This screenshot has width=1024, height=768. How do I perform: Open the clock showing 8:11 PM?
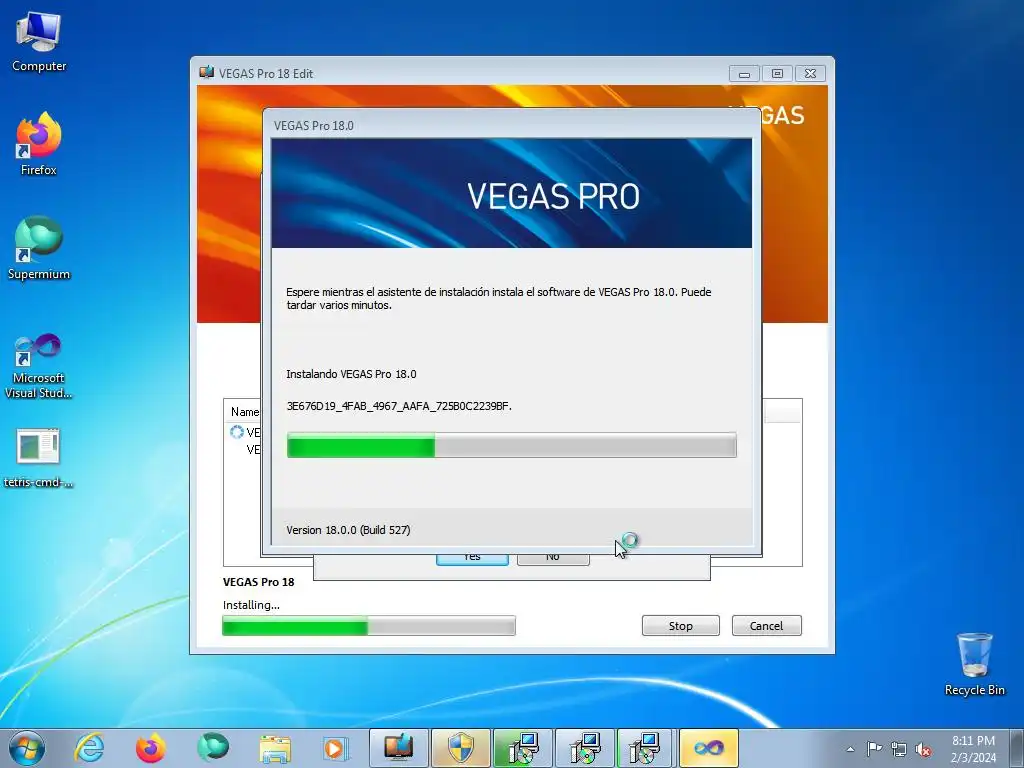pyautogui.click(x=973, y=749)
